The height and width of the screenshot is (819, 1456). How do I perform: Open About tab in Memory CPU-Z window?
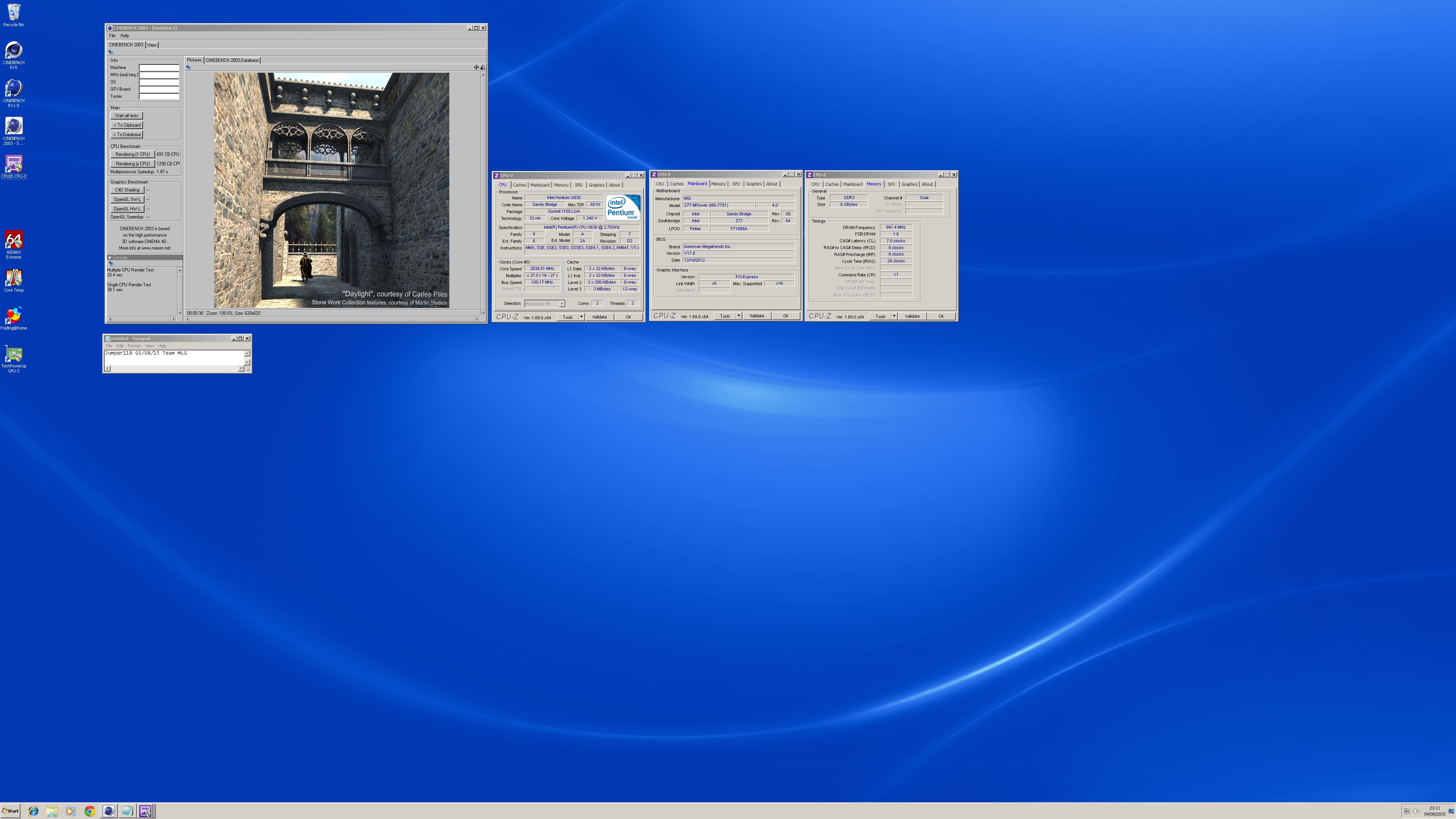tap(927, 184)
